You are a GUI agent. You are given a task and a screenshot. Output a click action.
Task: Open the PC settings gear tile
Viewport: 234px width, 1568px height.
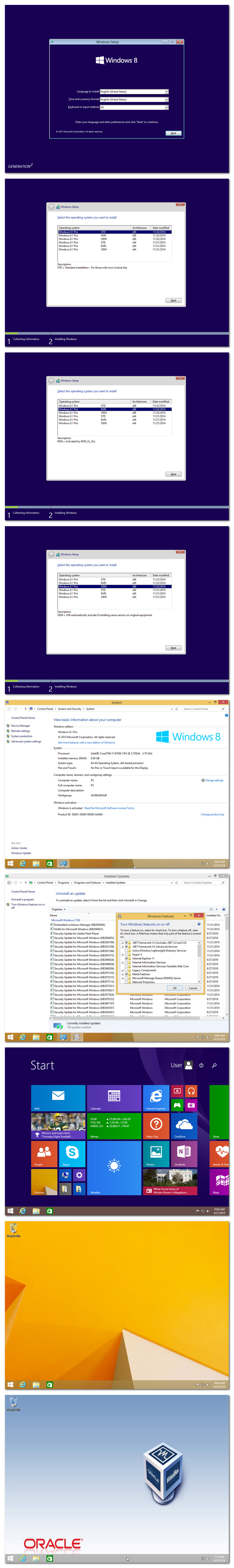click(x=79, y=1175)
